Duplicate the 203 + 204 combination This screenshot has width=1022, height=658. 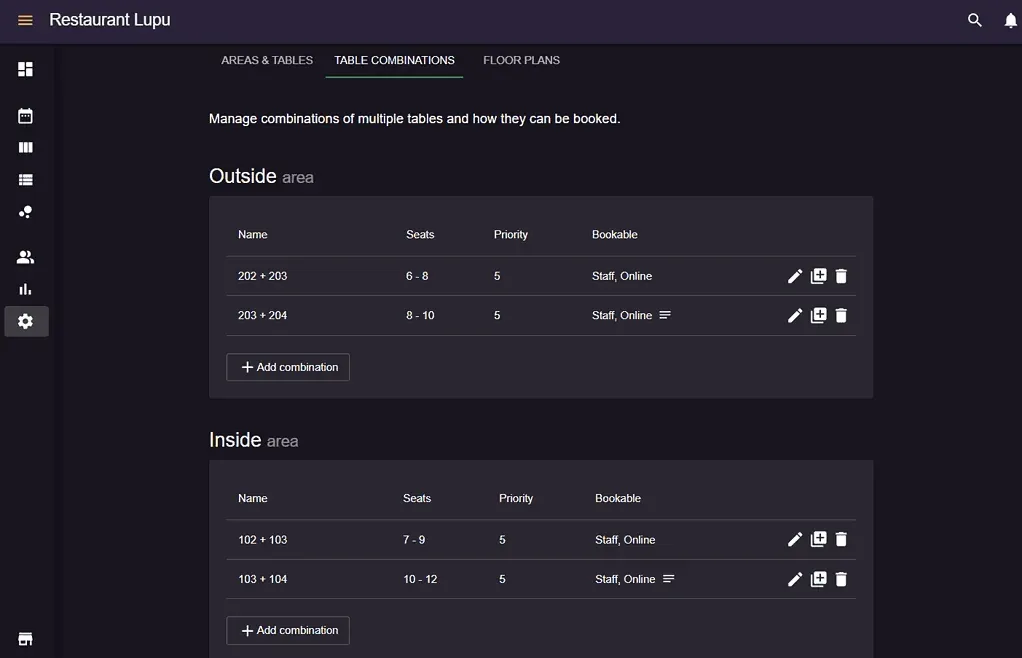pos(818,315)
